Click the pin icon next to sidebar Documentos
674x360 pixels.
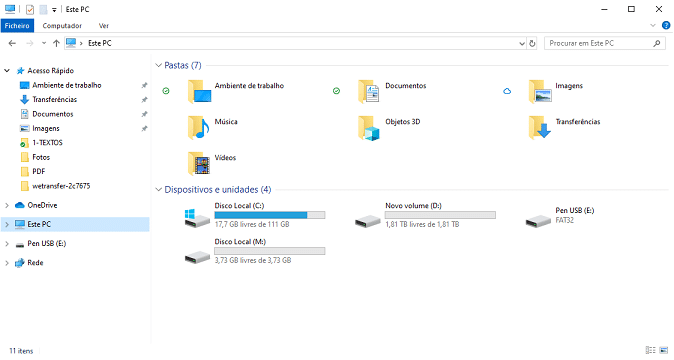tap(144, 114)
